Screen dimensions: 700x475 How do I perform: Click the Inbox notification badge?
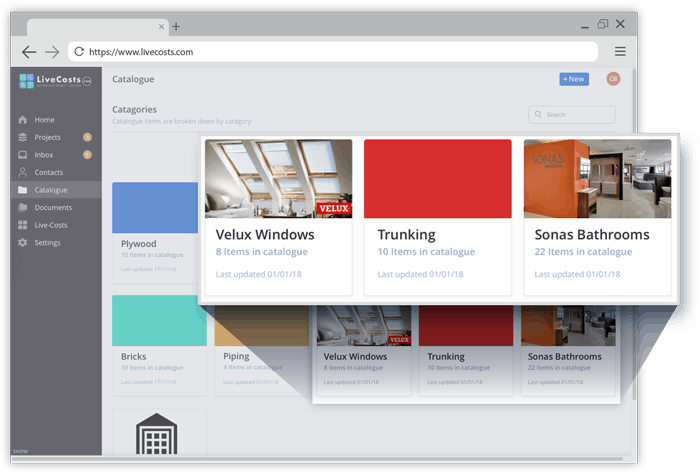point(88,154)
